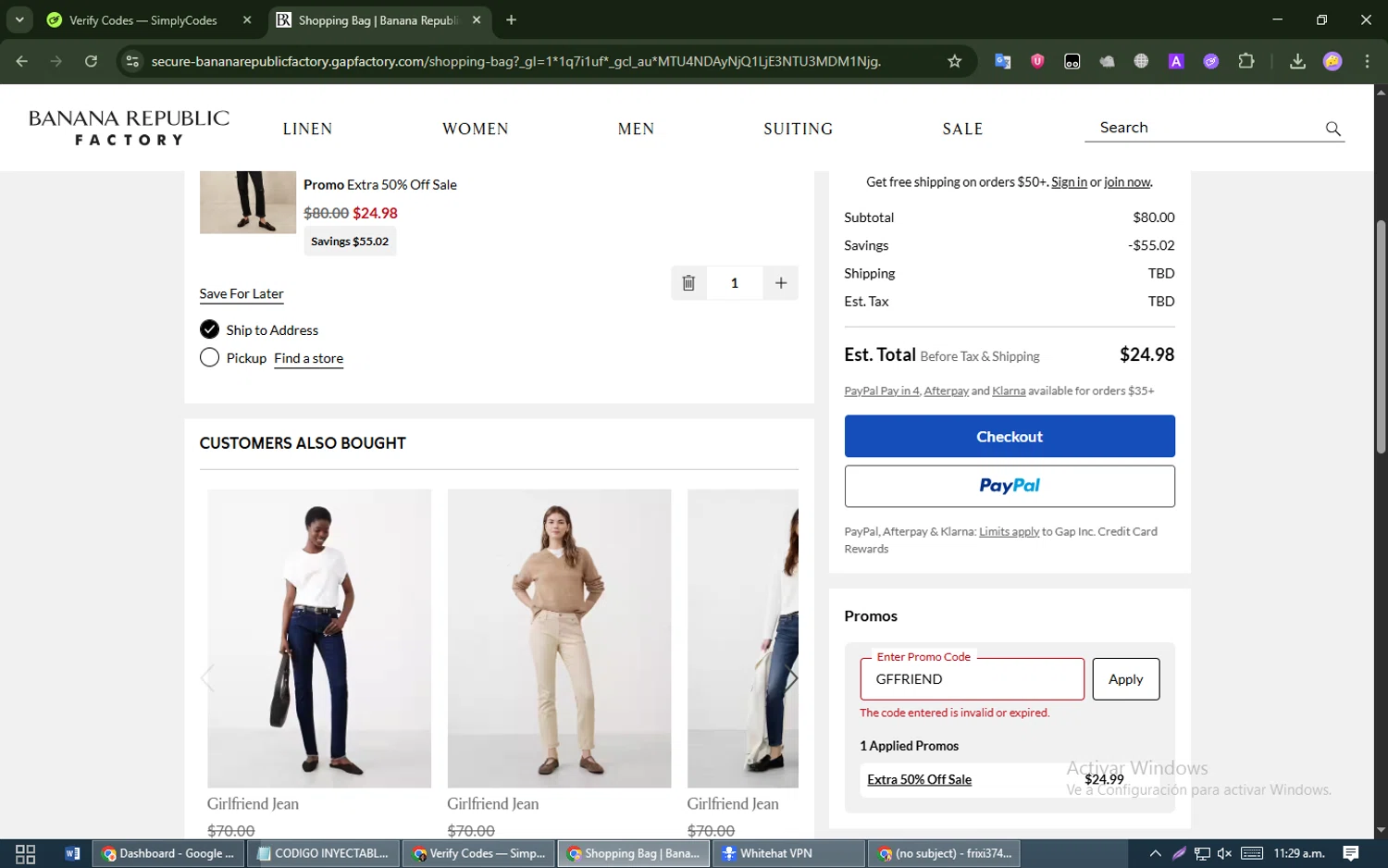Image resolution: width=1388 pixels, height=868 pixels.
Task: Open the Afterpay link
Action: click(946, 391)
